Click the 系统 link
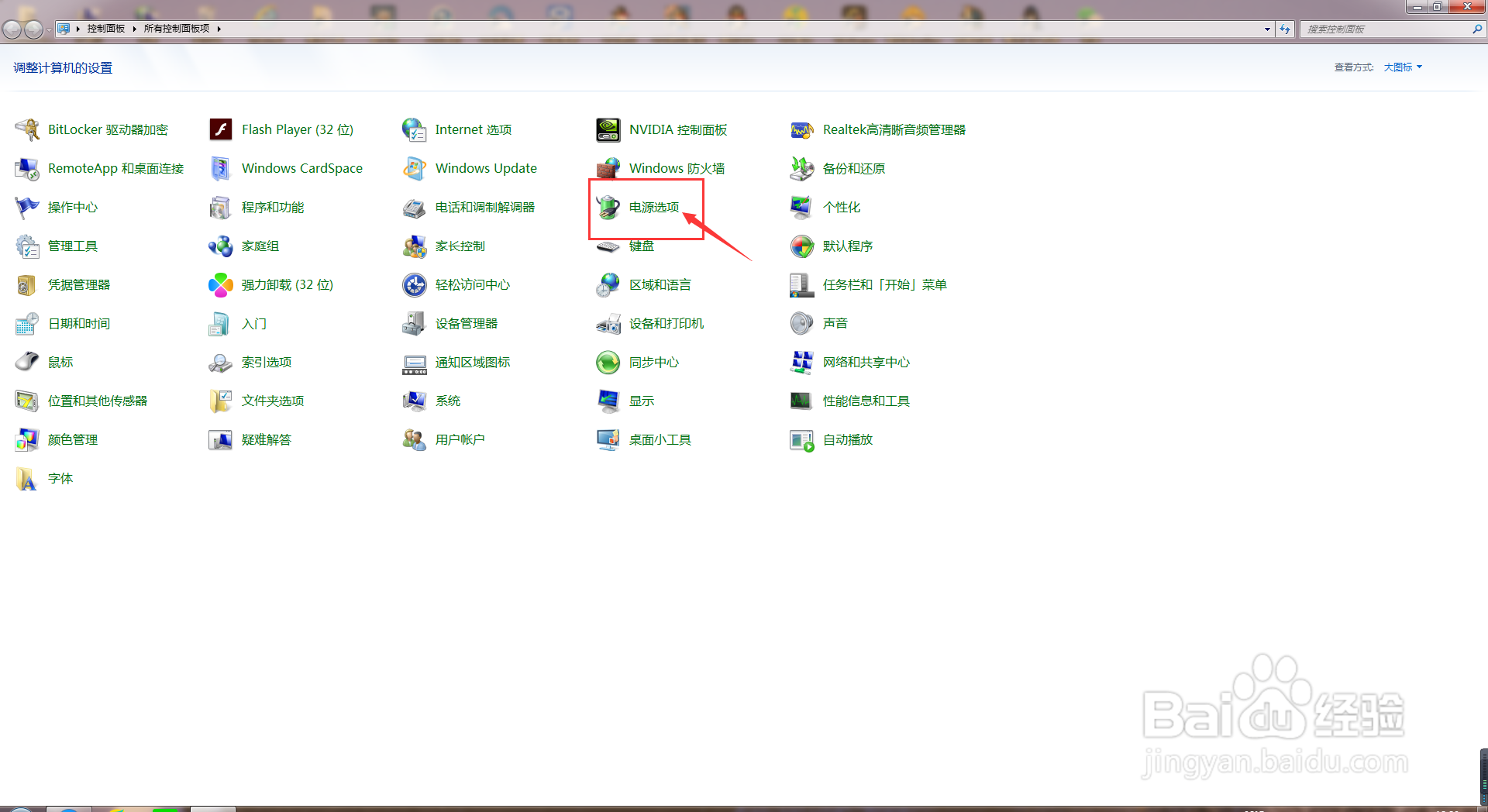This screenshot has width=1488, height=812. [448, 401]
